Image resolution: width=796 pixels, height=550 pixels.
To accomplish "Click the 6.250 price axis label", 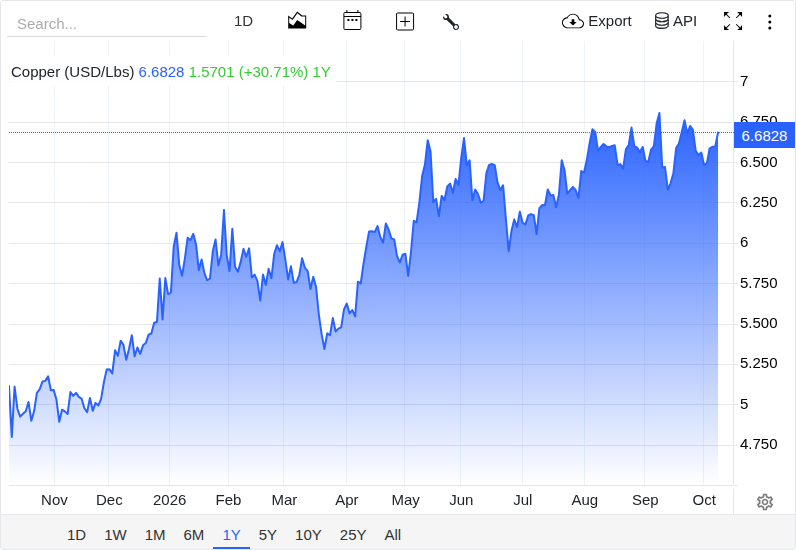I will coord(758,202).
